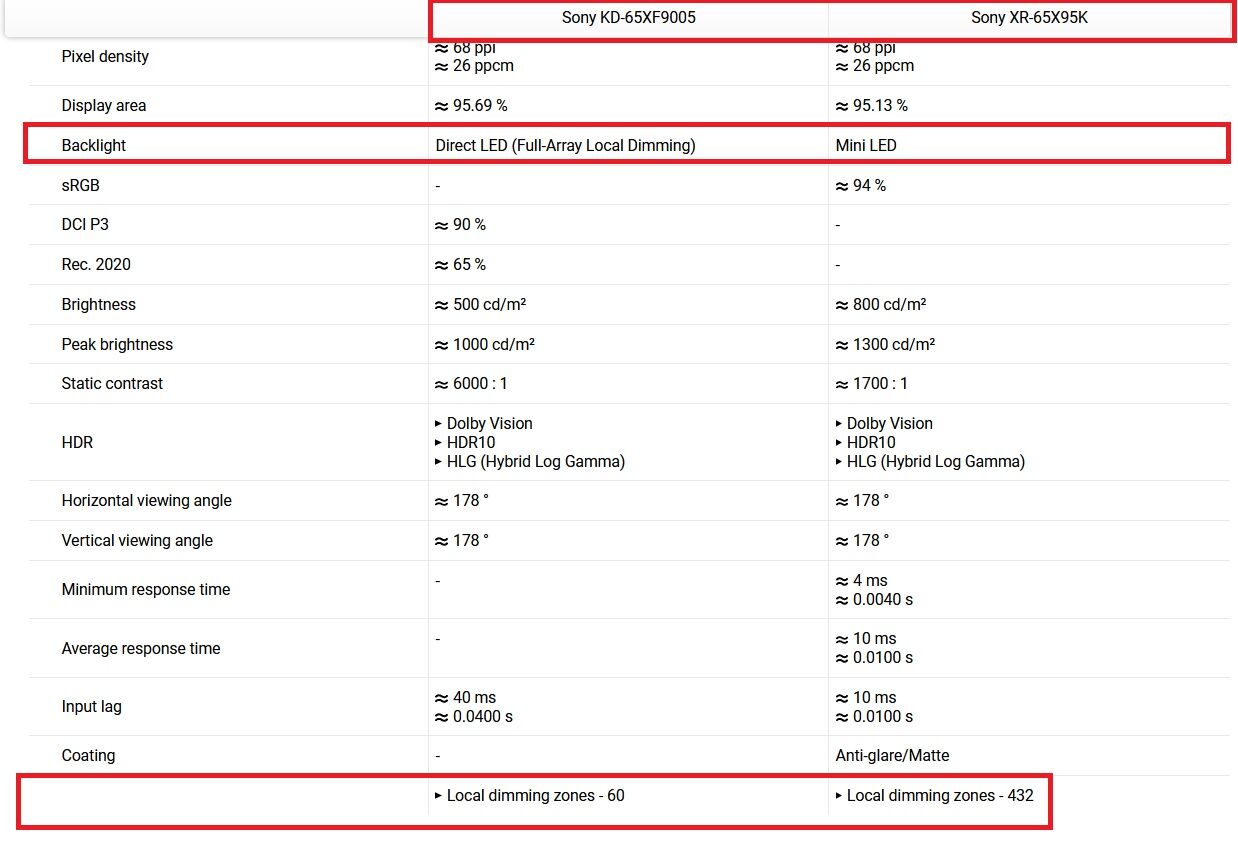Select the Pixel density row label
The height and width of the screenshot is (846, 1238).
click(105, 56)
